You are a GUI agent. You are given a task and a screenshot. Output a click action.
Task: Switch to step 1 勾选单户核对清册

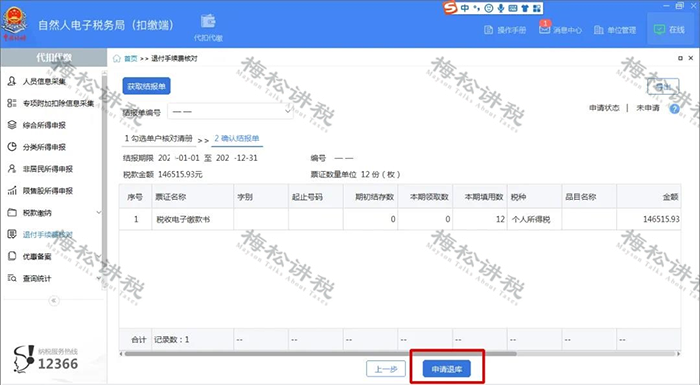pyautogui.click(x=158, y=138)
